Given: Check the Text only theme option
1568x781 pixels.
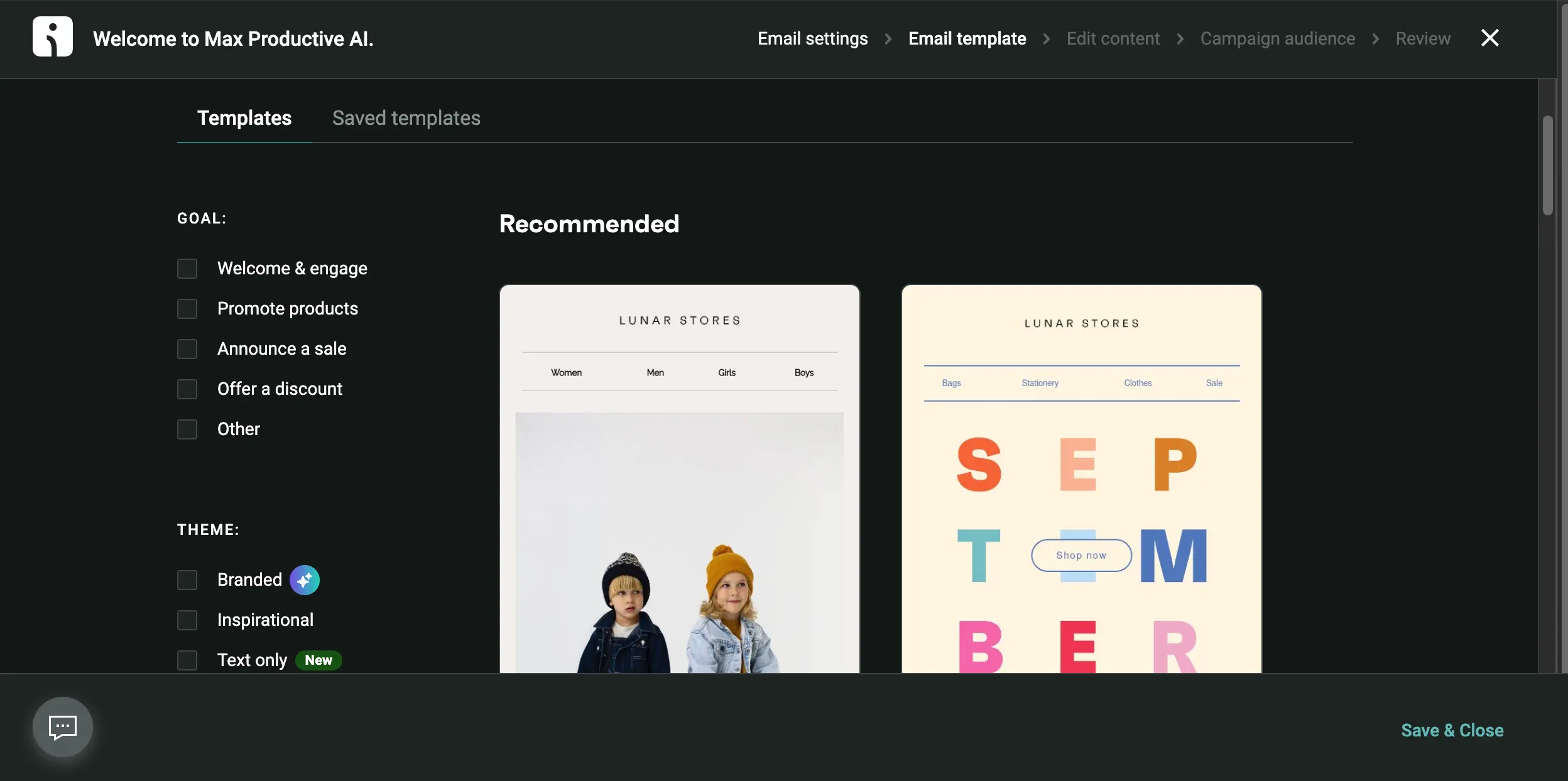Looking at the screenshot, I should click(x=187, y=660).
